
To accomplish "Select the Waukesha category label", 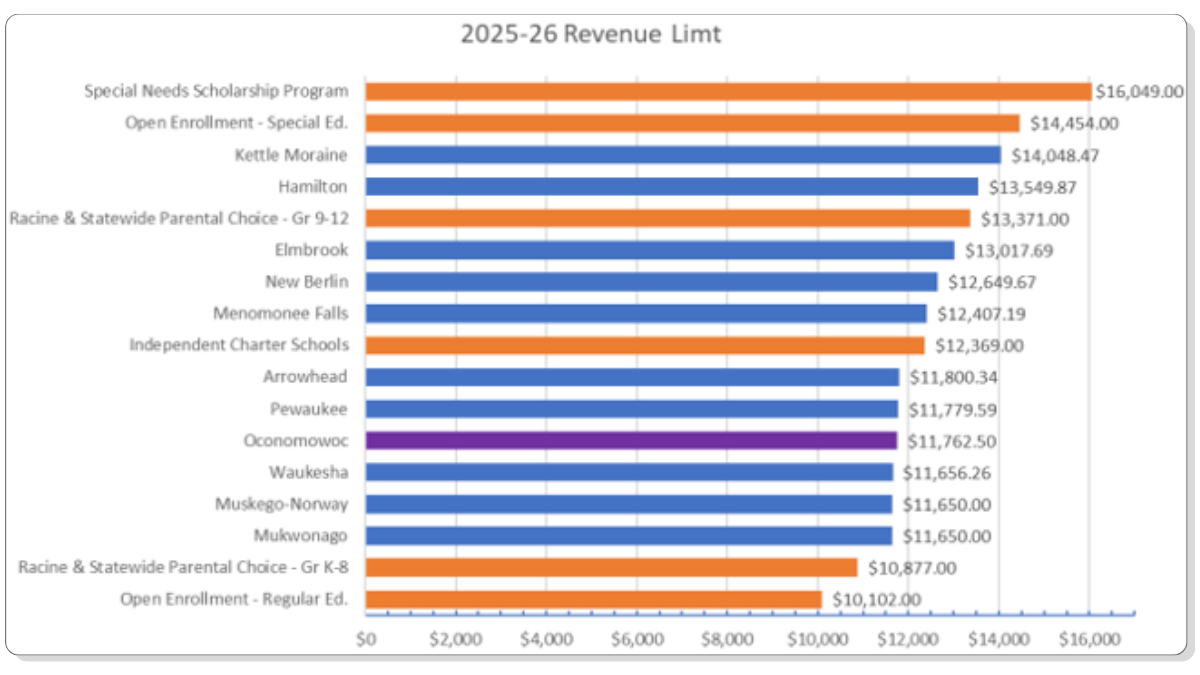I will [308, 472].
